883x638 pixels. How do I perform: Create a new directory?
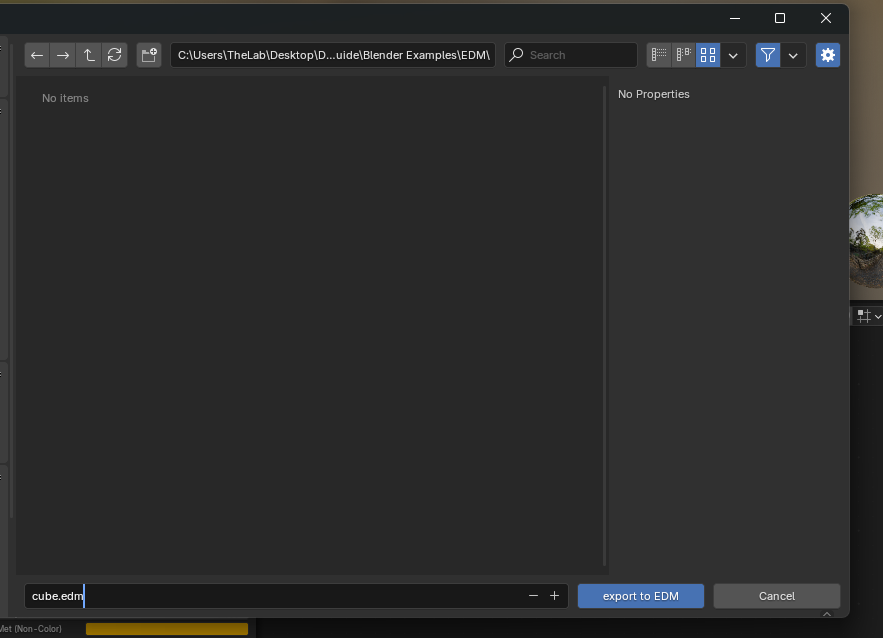(149, 55)
